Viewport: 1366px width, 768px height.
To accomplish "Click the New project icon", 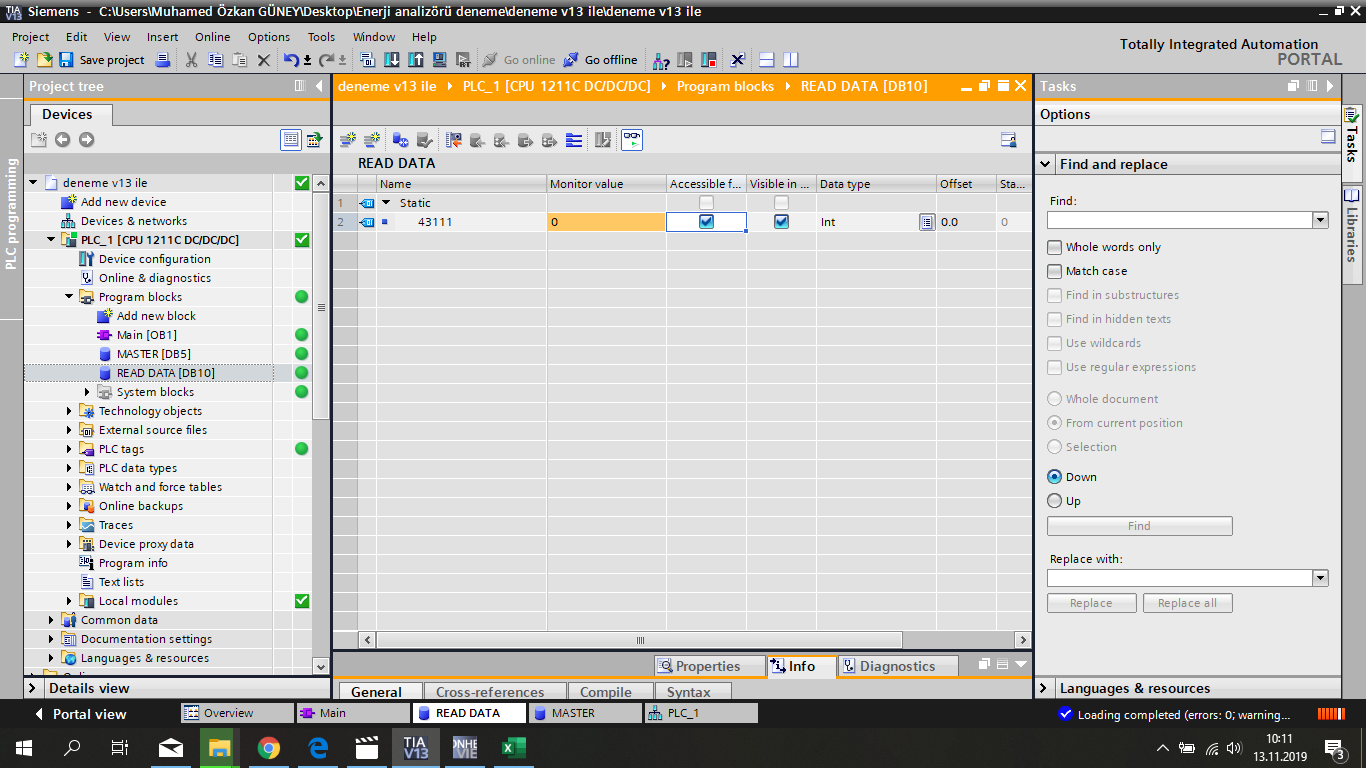I will [x=21, y=60].
